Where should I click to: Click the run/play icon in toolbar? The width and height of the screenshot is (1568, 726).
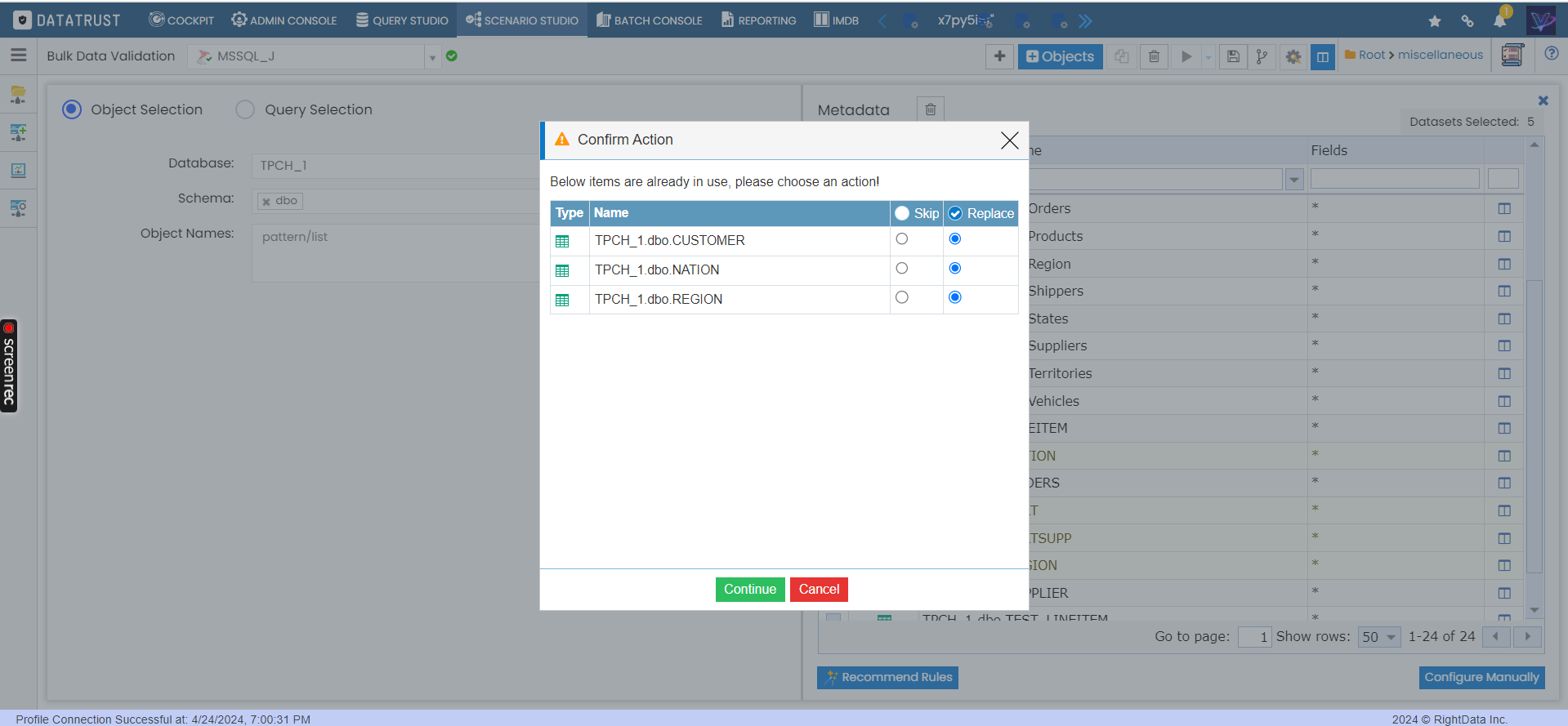coord(1186,56)
